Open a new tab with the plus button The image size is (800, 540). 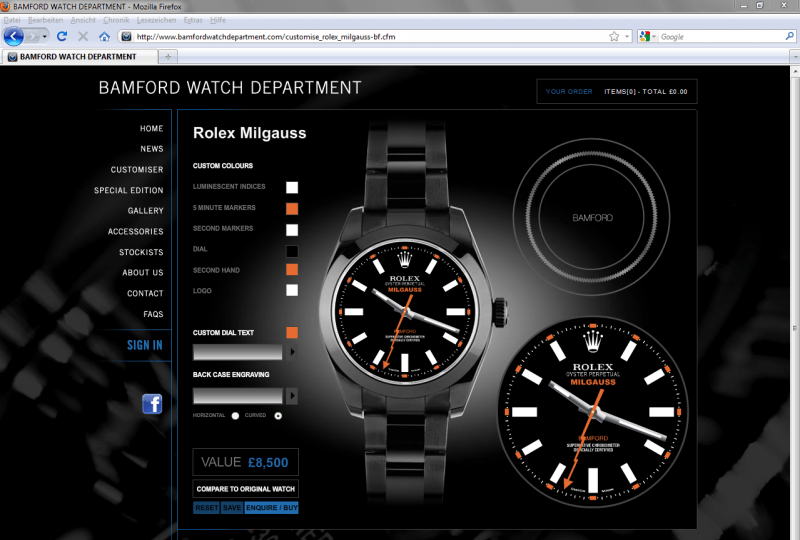coord(168,57)
